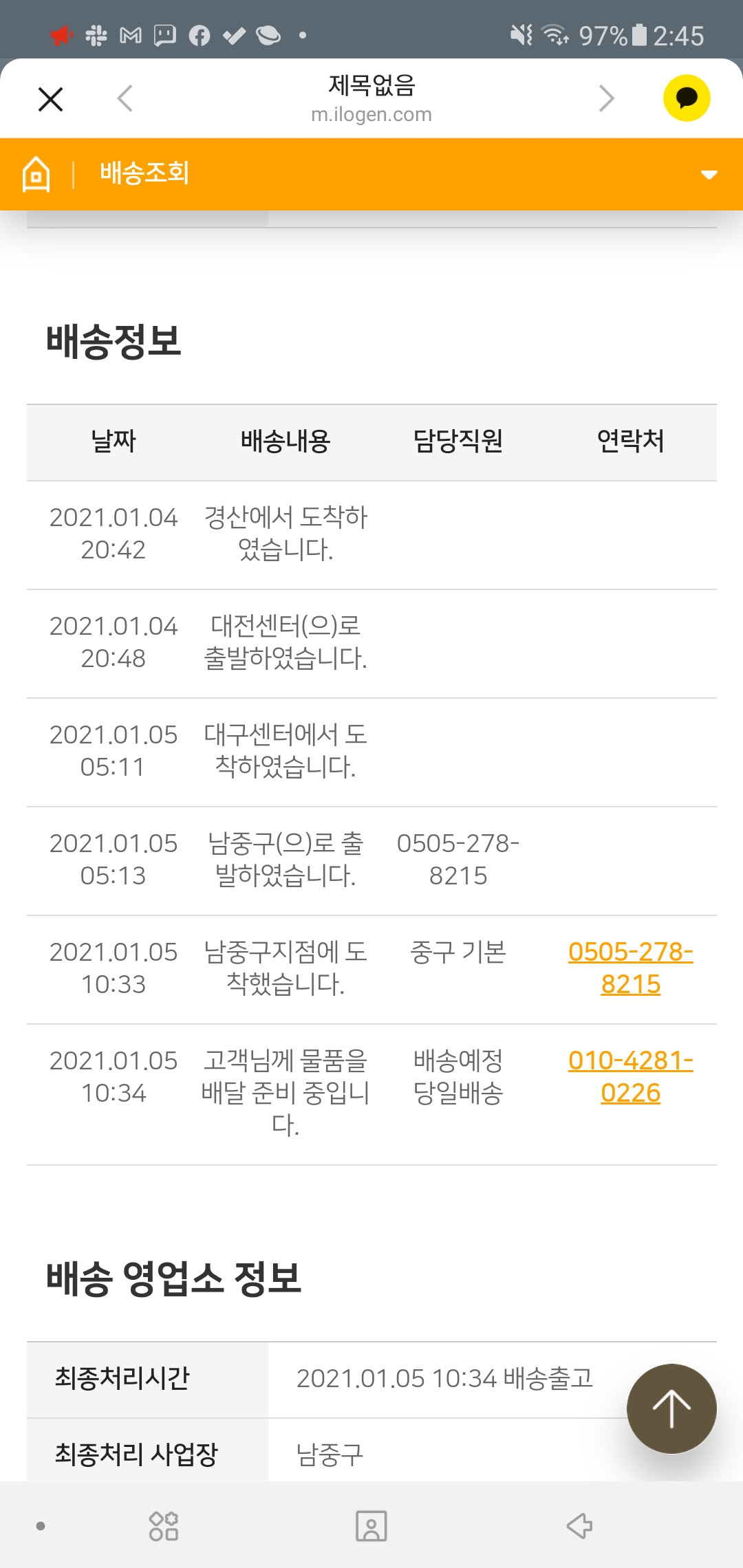Screen dimensions: 743x1568
Task: Go forward to the next page
Action: click(606, 98)
